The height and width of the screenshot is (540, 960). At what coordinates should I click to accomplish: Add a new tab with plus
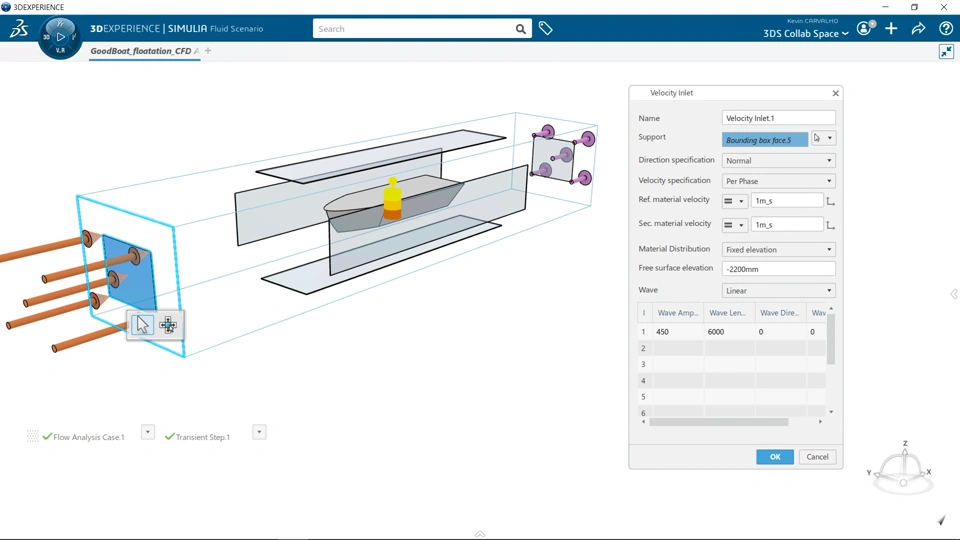[208, 51]
